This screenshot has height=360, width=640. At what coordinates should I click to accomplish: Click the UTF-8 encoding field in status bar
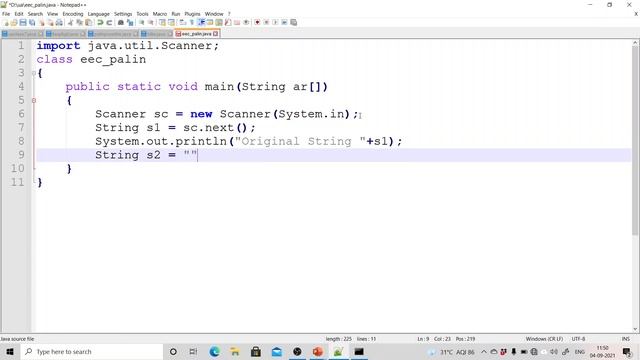578,339
